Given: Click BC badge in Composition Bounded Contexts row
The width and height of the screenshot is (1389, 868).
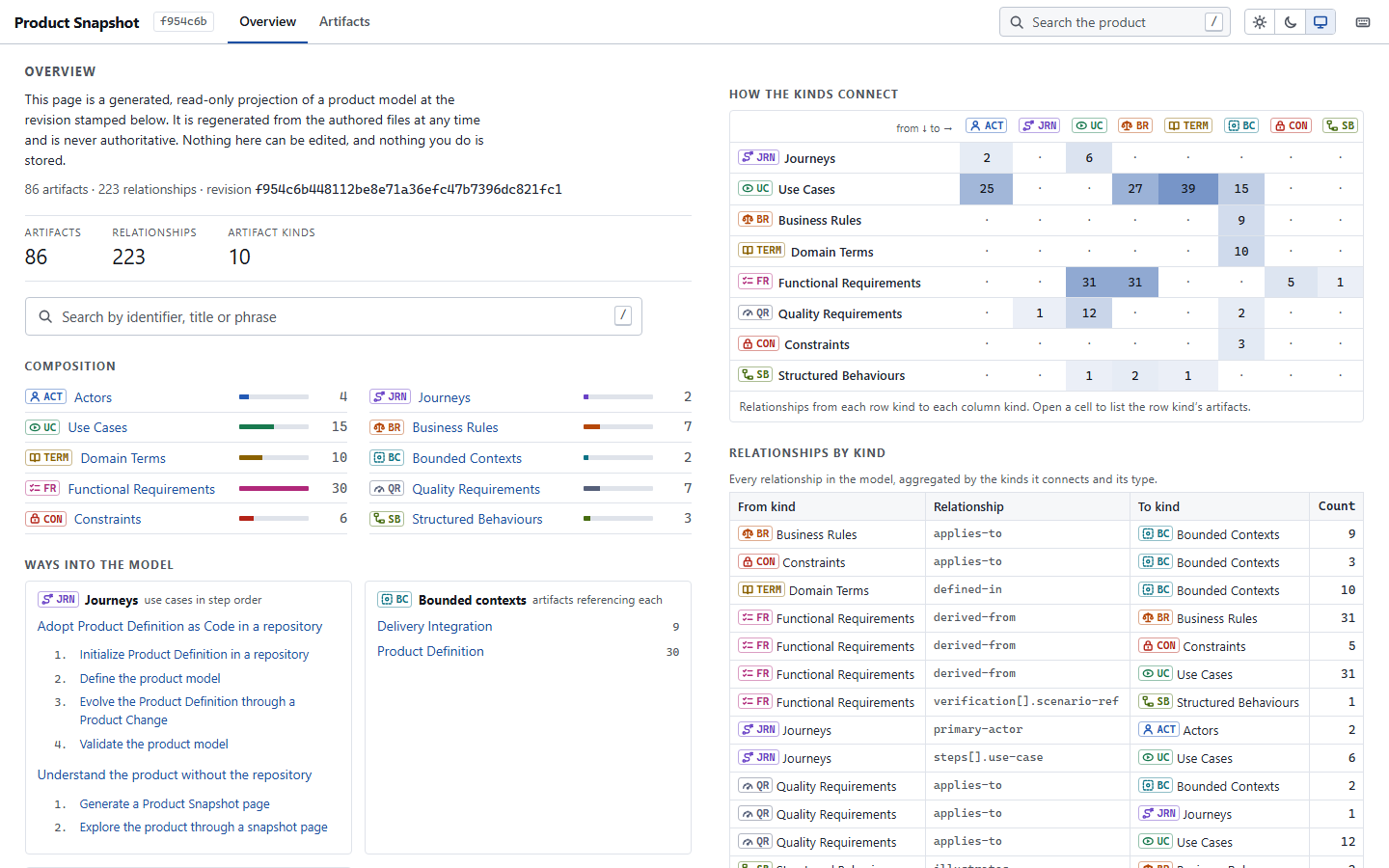Looking at the screenshot, I should coord(388,457).
